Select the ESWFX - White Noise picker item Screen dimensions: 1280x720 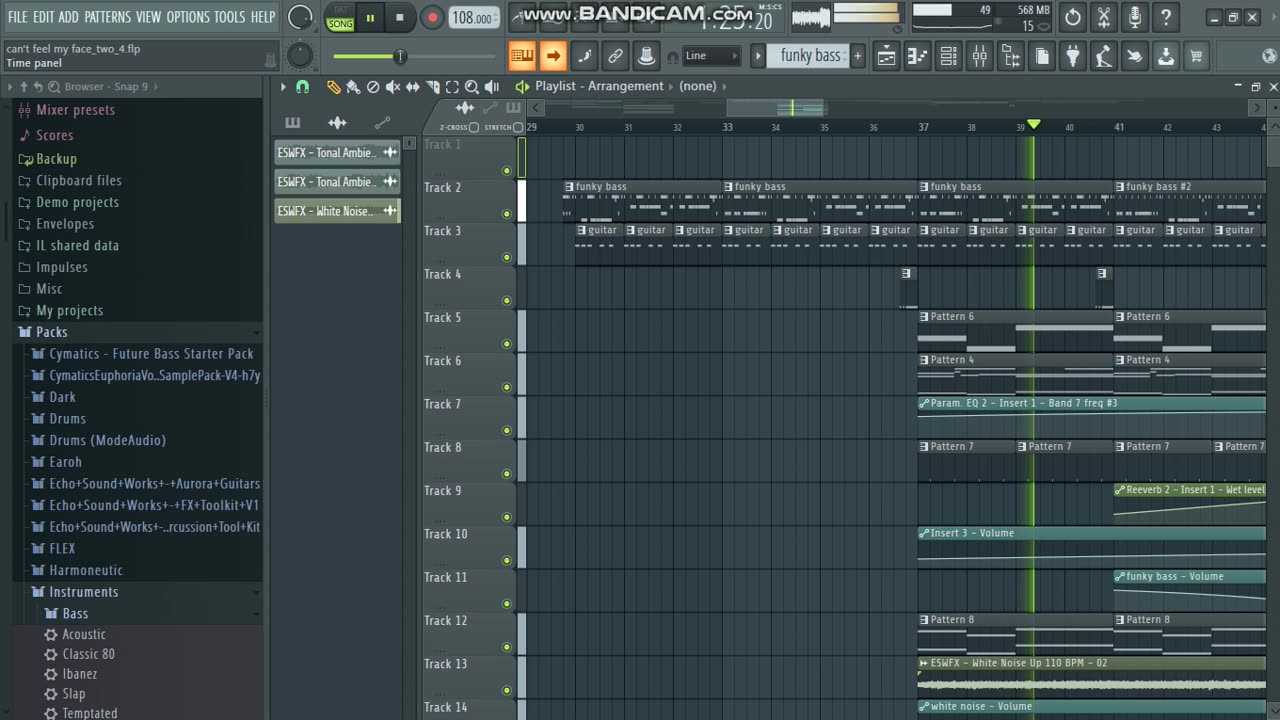(337, 211)
